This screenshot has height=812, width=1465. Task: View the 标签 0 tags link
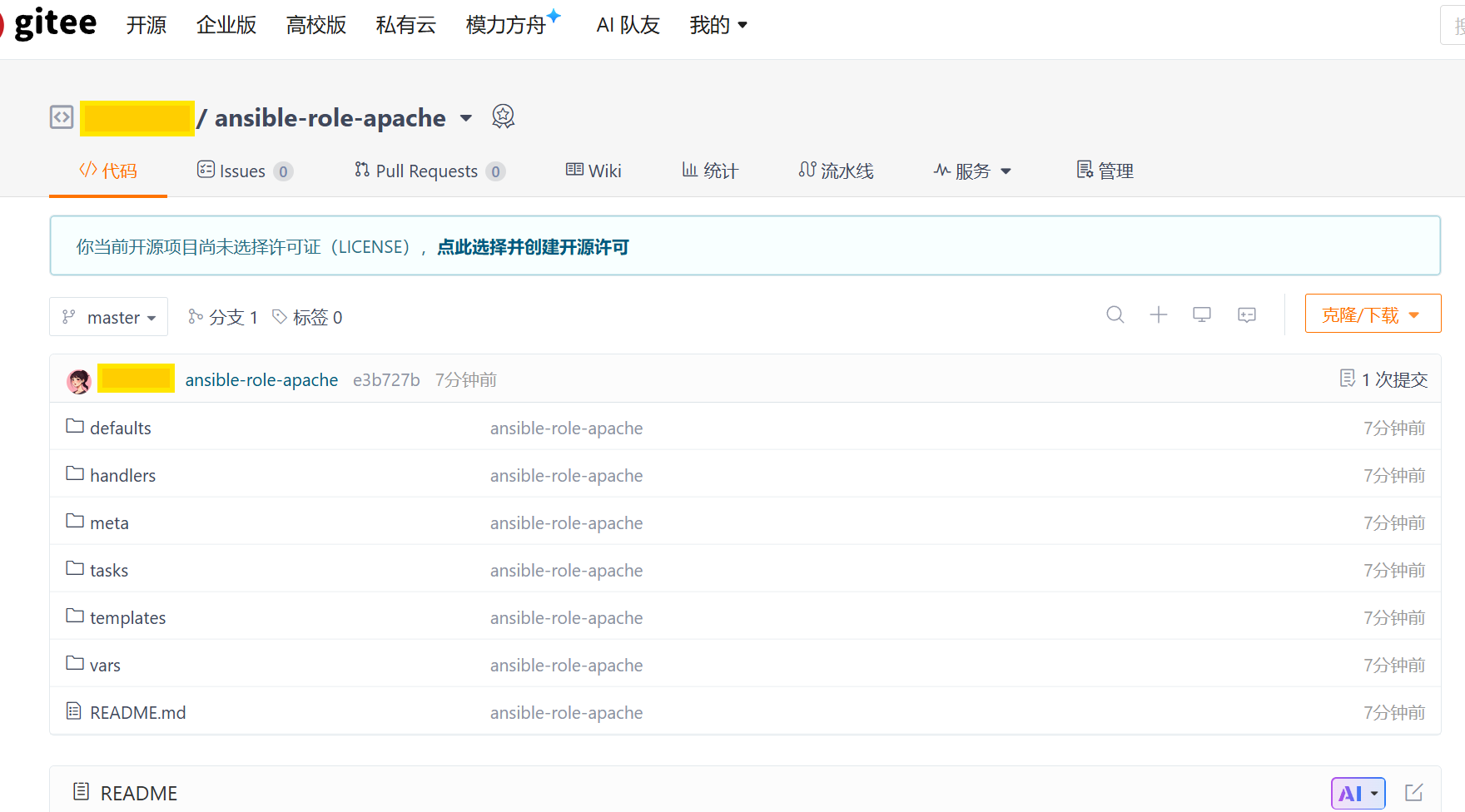307,317
